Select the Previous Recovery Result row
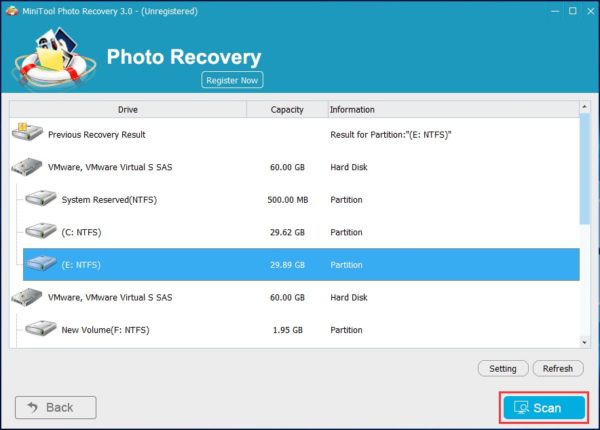This screenshot has height=430, width=600. (x=294, y=135)
